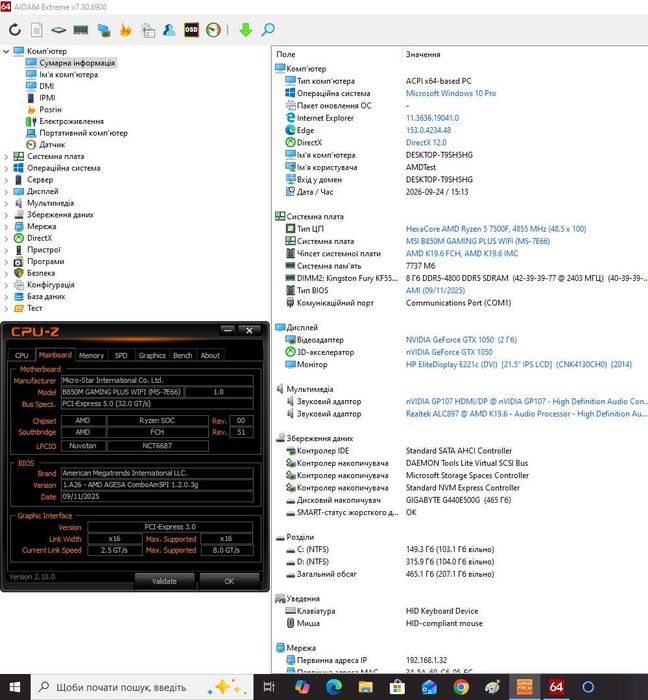Switch to the Memory tab in CPU-Z
This screenshot has width=648, height=700.
click(x=91, y=355)
